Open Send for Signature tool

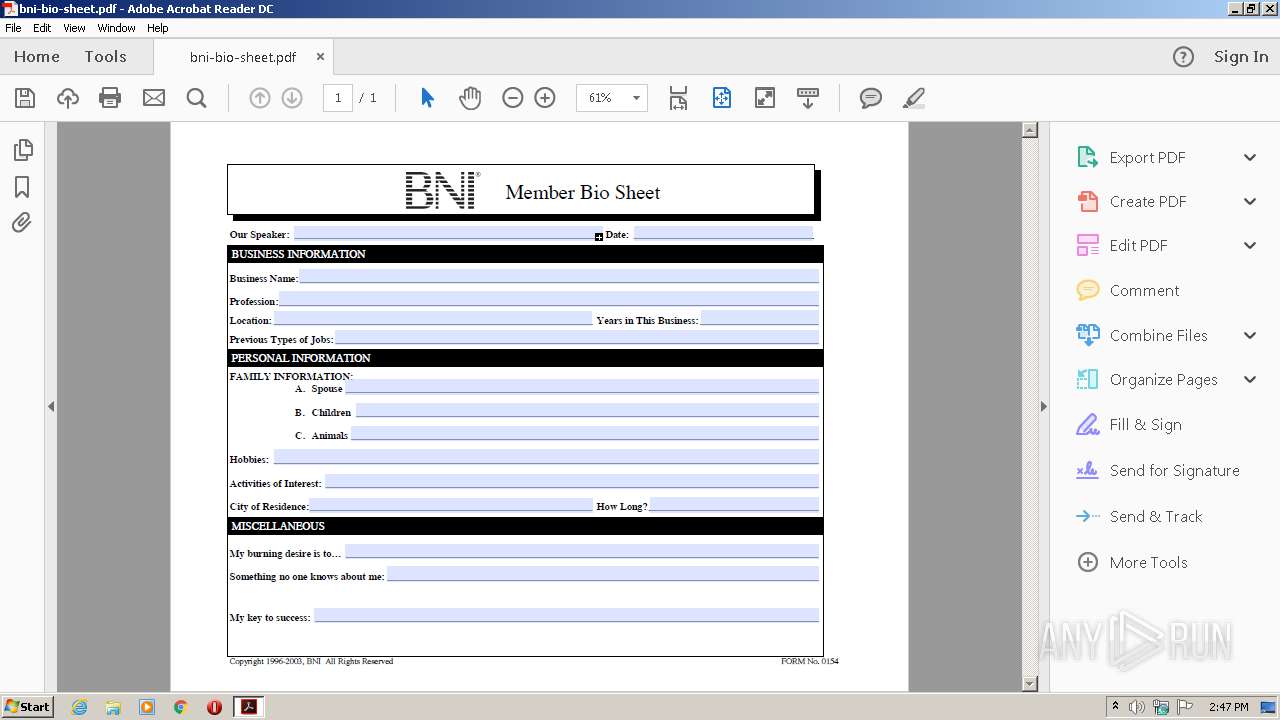coord(1174,471)
